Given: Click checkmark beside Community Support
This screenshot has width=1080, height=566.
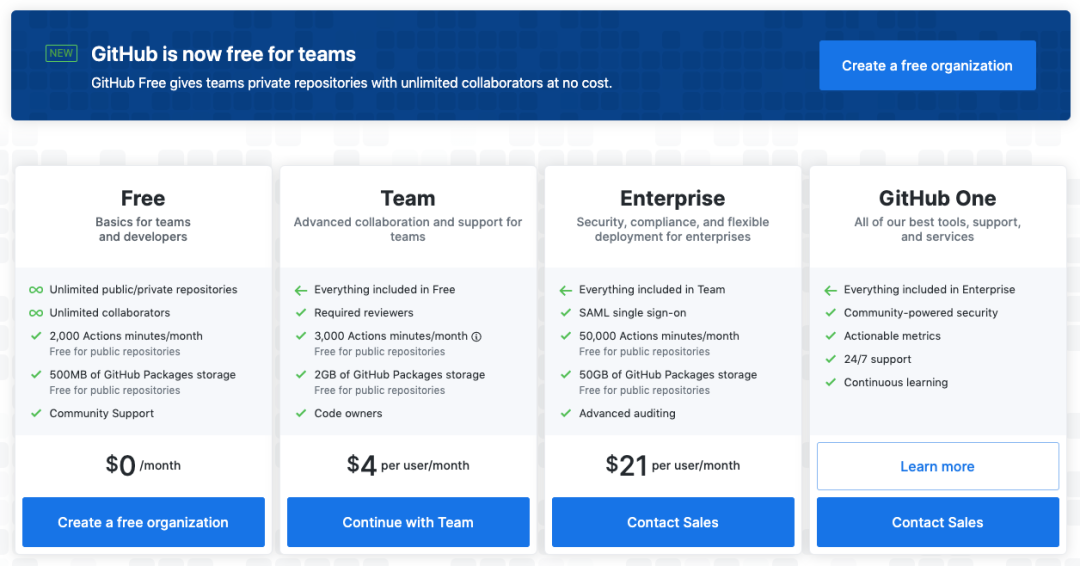Looking at the screenshot, I should pyautogui.click(x=36, y=413).
